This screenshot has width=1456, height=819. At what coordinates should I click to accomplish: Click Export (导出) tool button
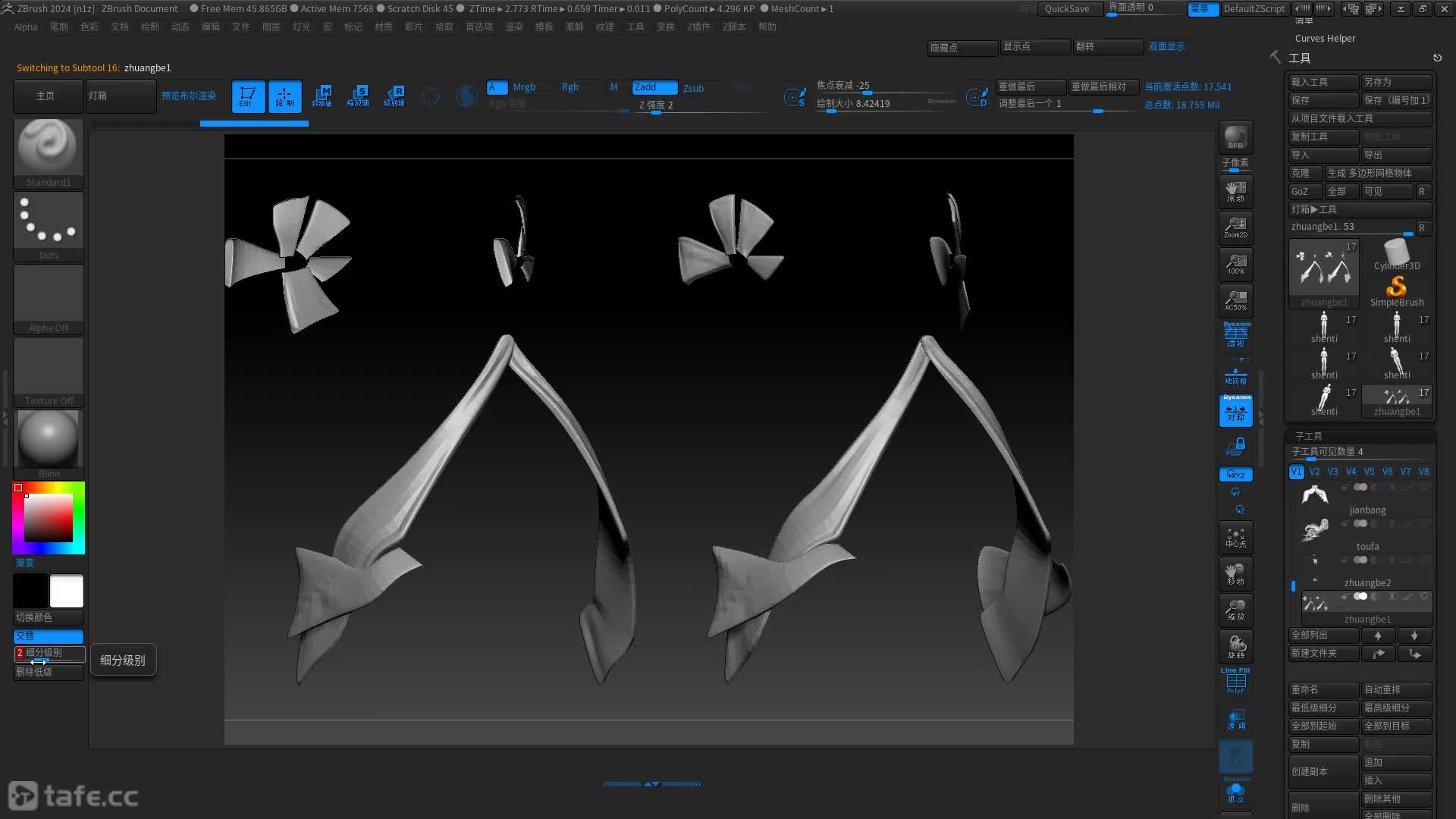1396,155
